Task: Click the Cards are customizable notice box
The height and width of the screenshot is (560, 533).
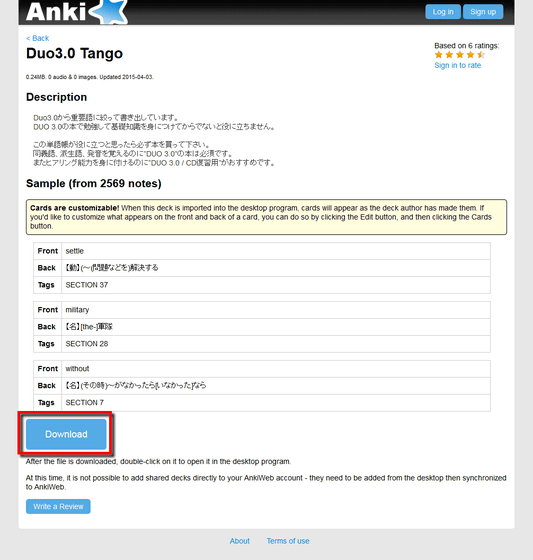Action: (x=266, y=217)
